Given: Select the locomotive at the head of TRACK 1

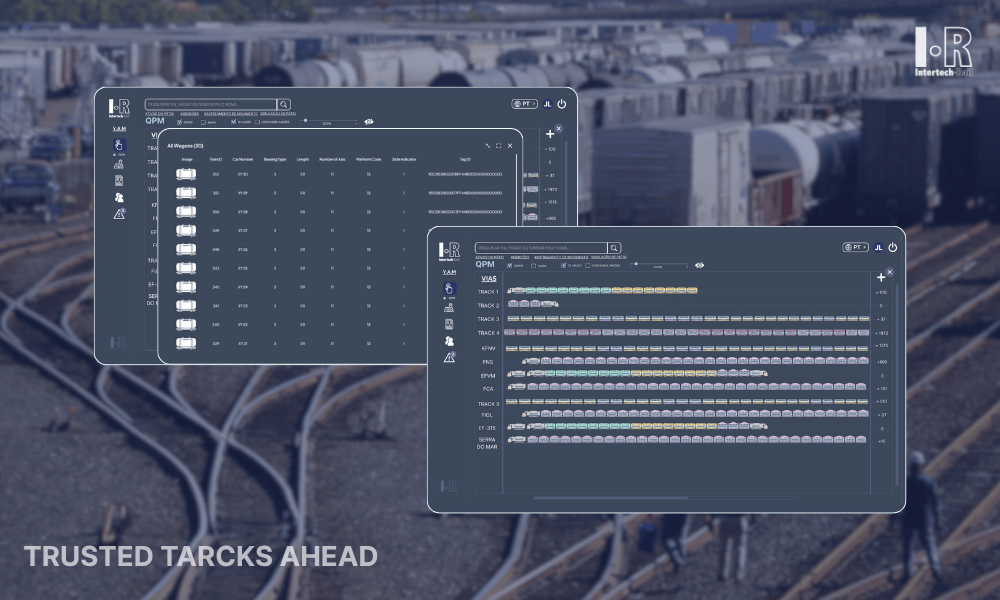Looking at the screenshot, I should click(515, 291).
